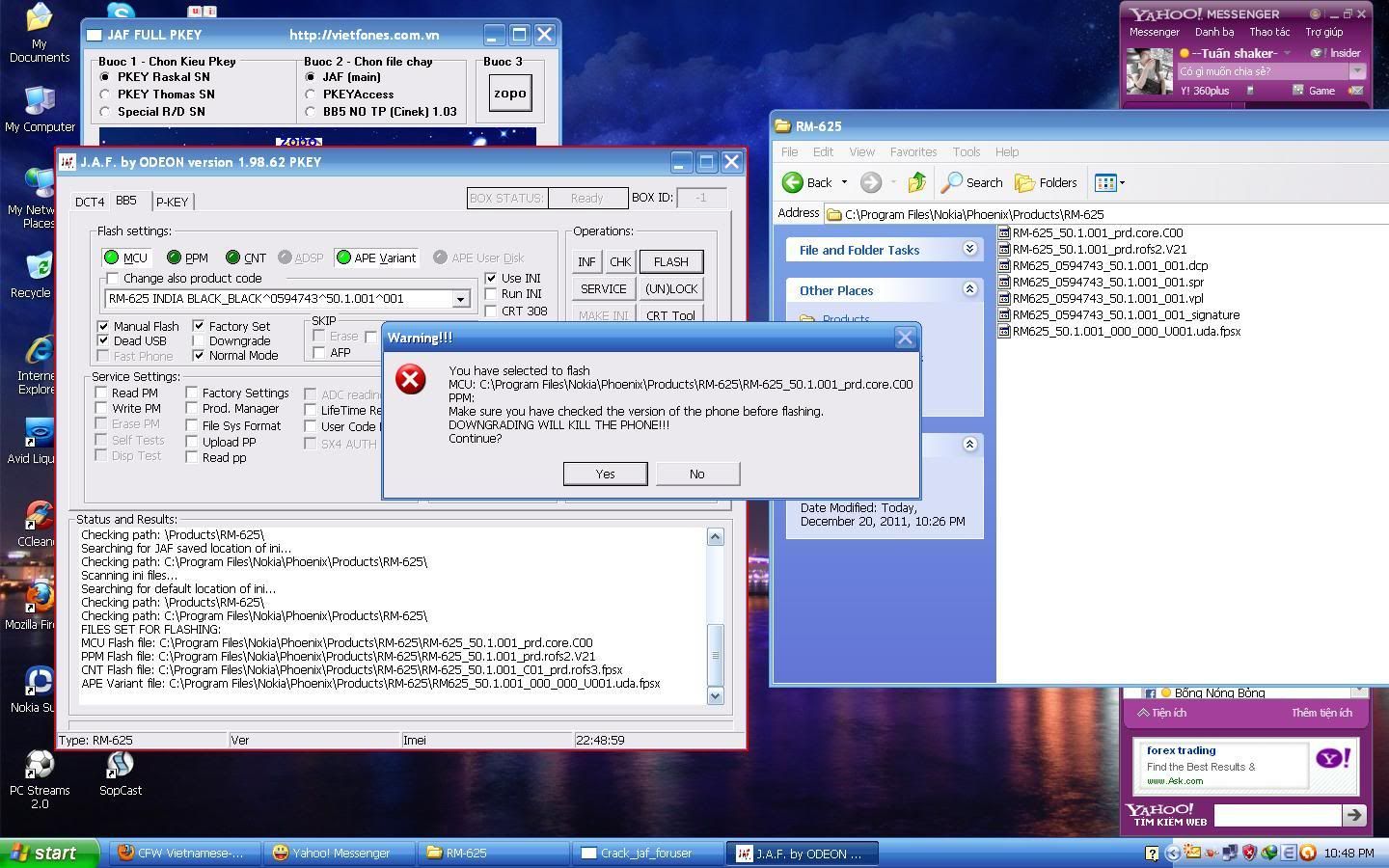Viewport: 1389px width, 868px height.
Task: Collapse Other Places panel
Action: coord(969,289)
